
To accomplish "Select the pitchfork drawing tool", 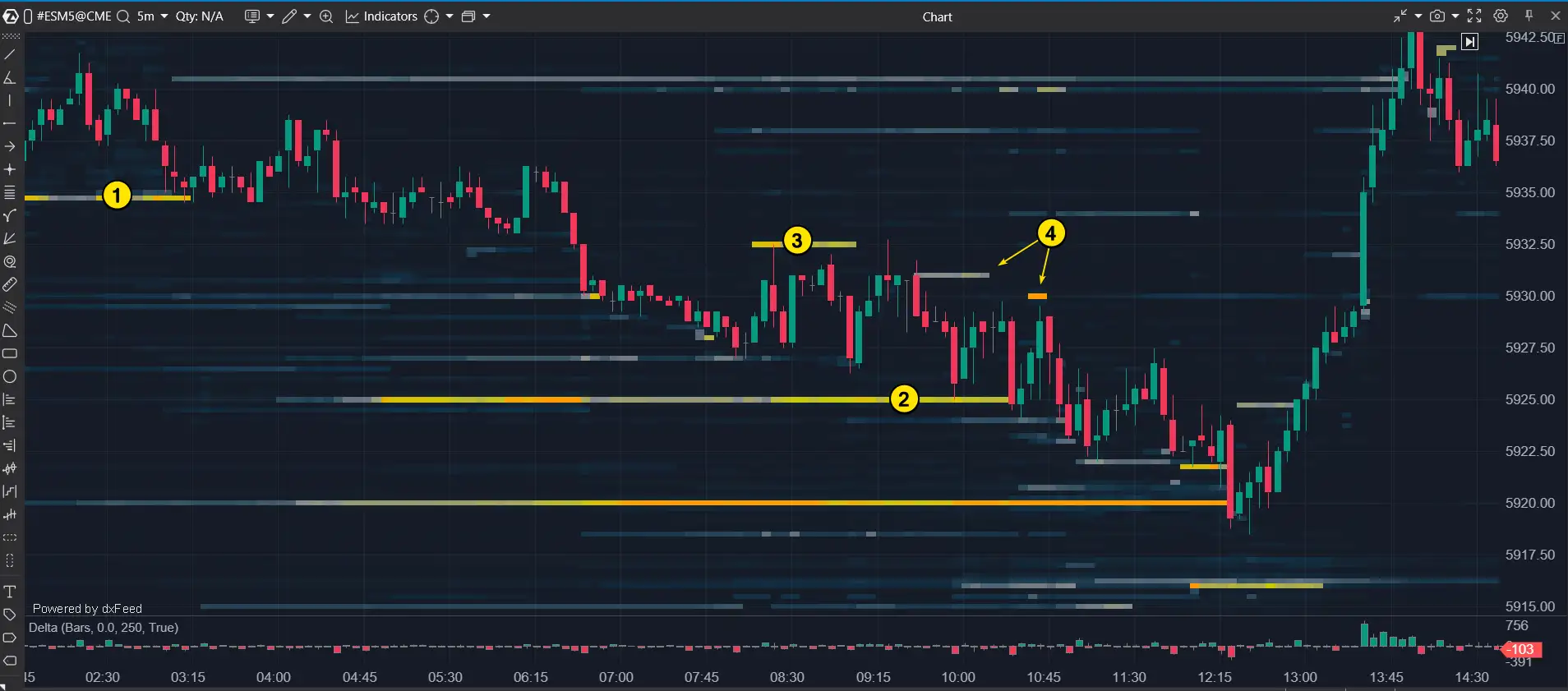I will click(x=10, y=215).
